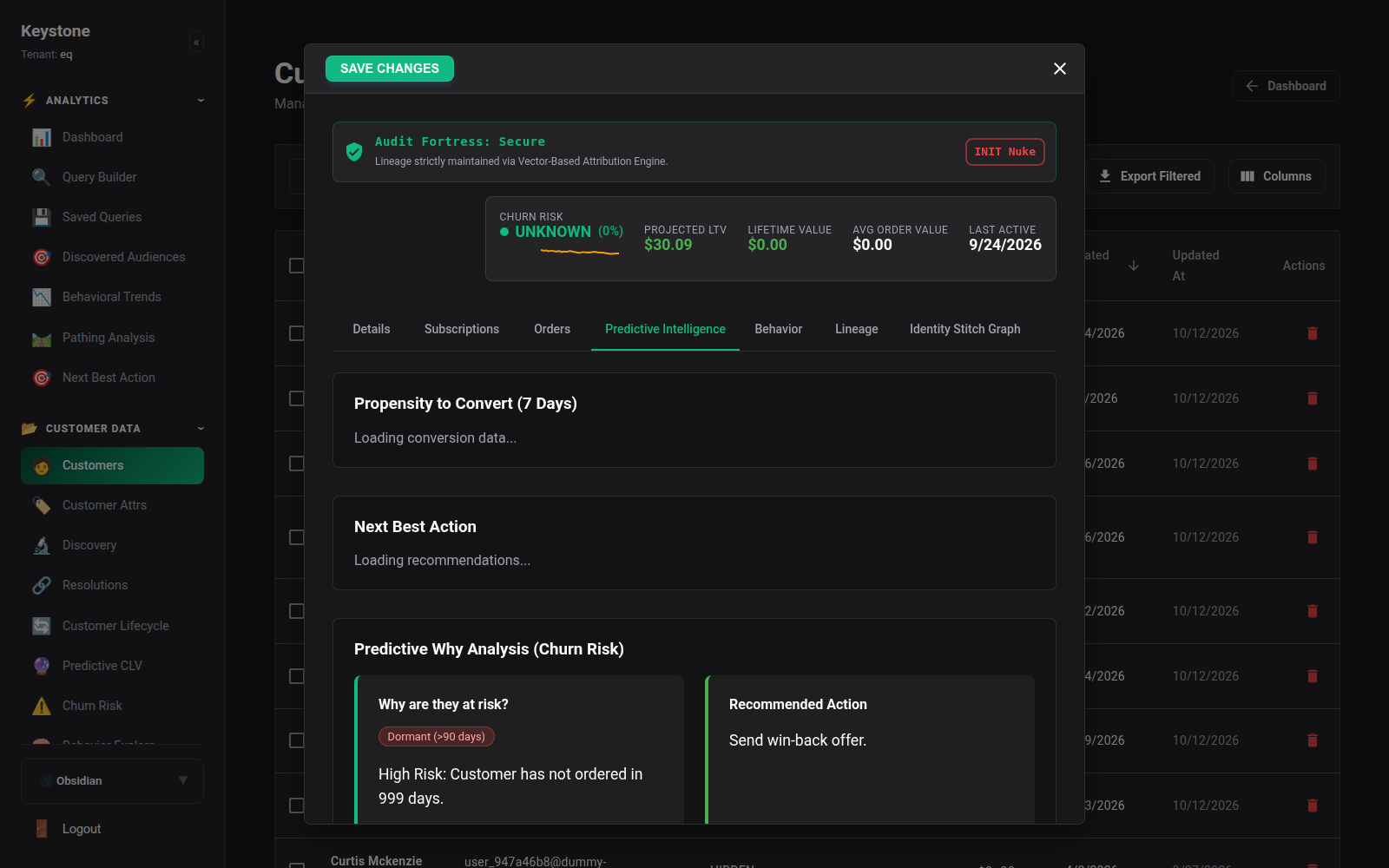Check the box for the row created 3/2026

click(297, 806)
